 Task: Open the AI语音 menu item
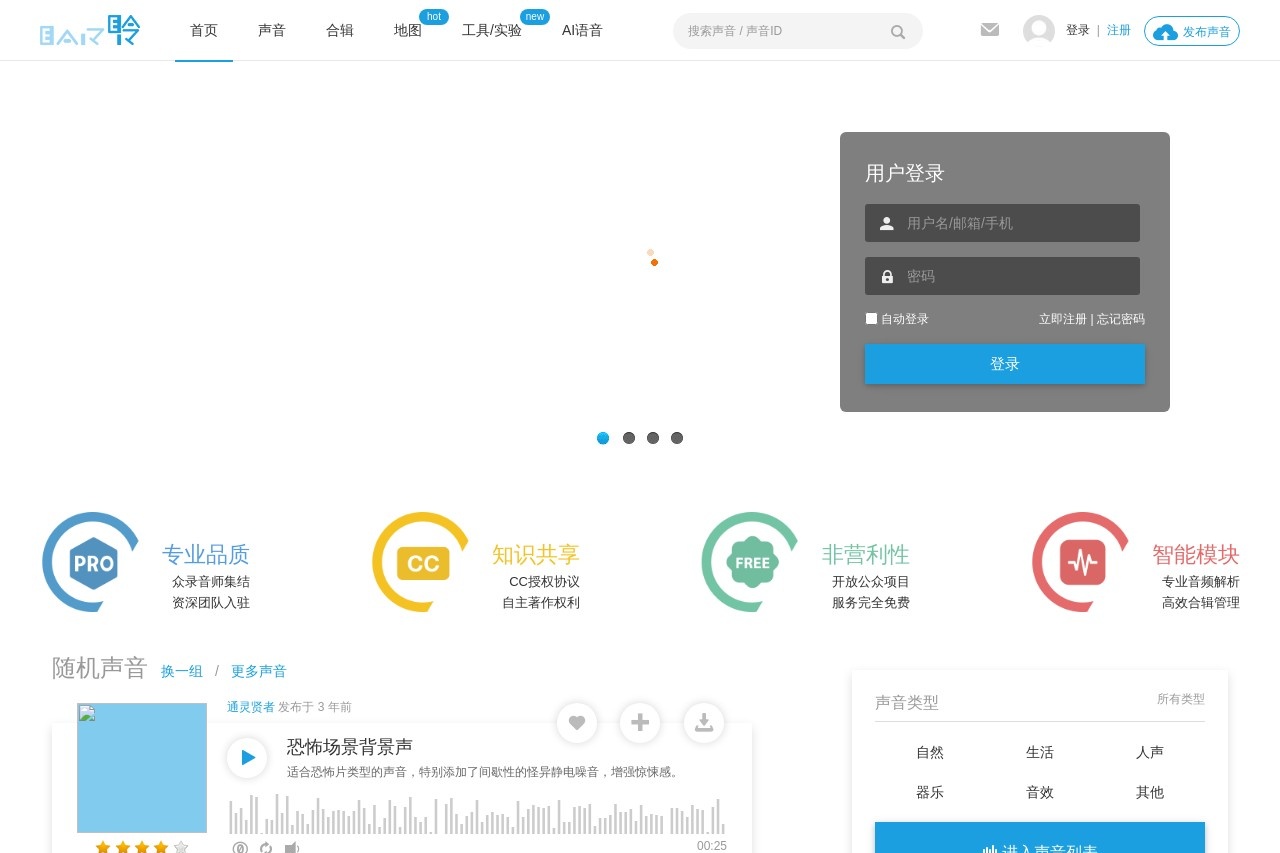(x=582, y=30)
